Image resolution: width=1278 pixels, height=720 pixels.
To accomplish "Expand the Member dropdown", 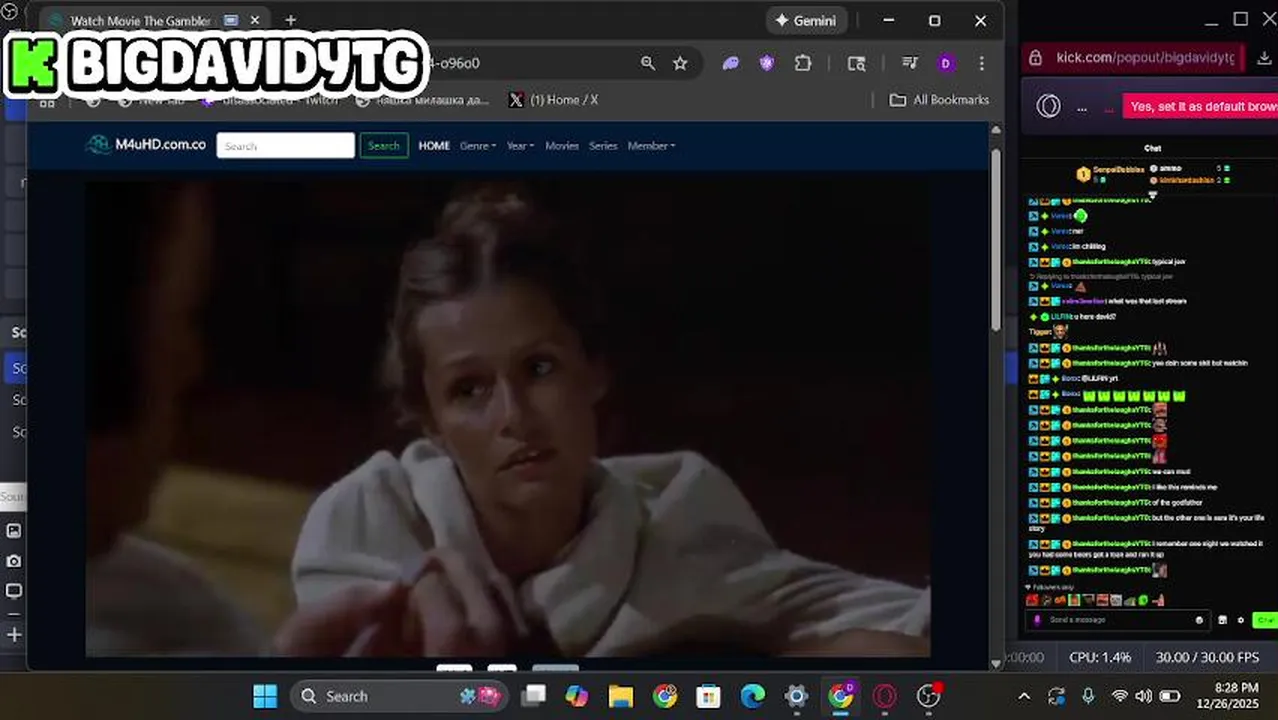I will [651, 146].
